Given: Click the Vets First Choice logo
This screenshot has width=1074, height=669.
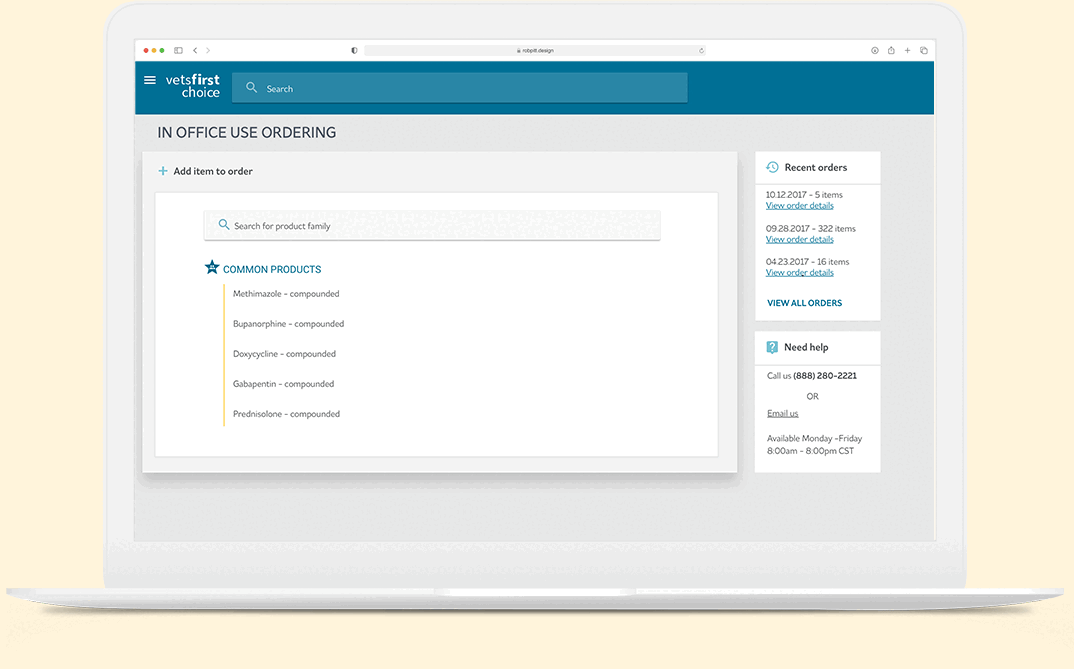Looking at the screenshot, I should [x=192, y=86].
